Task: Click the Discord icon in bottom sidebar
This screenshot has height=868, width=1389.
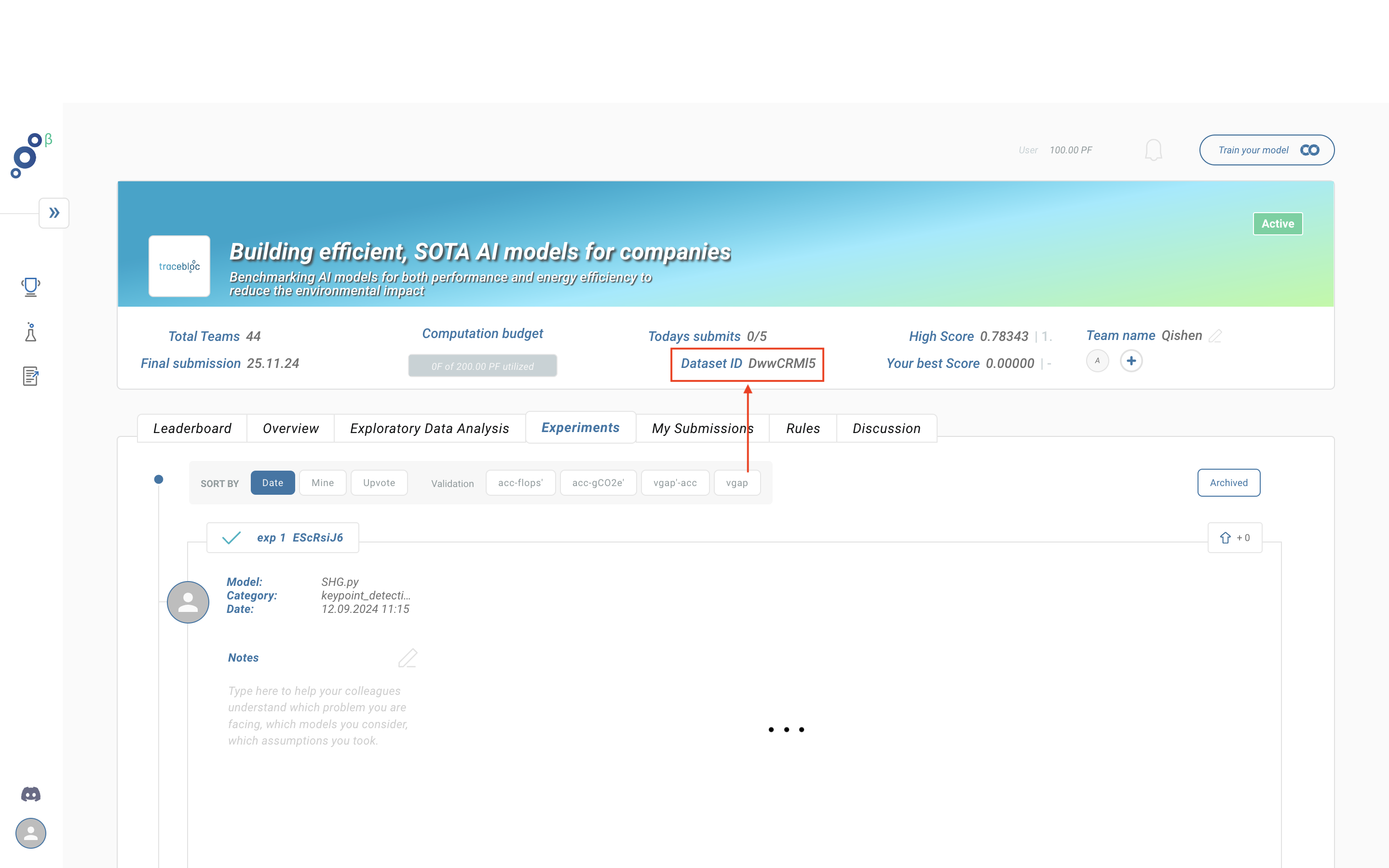Action: click(x=31, y=794)
